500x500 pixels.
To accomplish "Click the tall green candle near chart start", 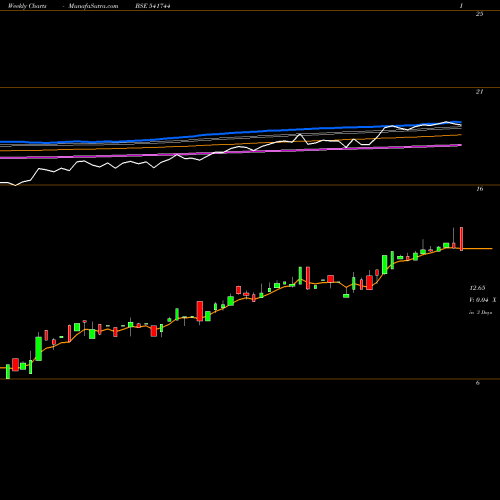I will pos(39,349).
